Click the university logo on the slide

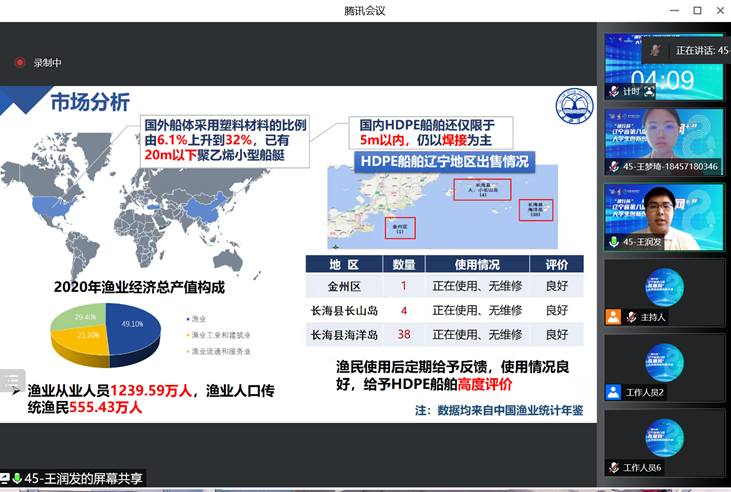(574, 106)
